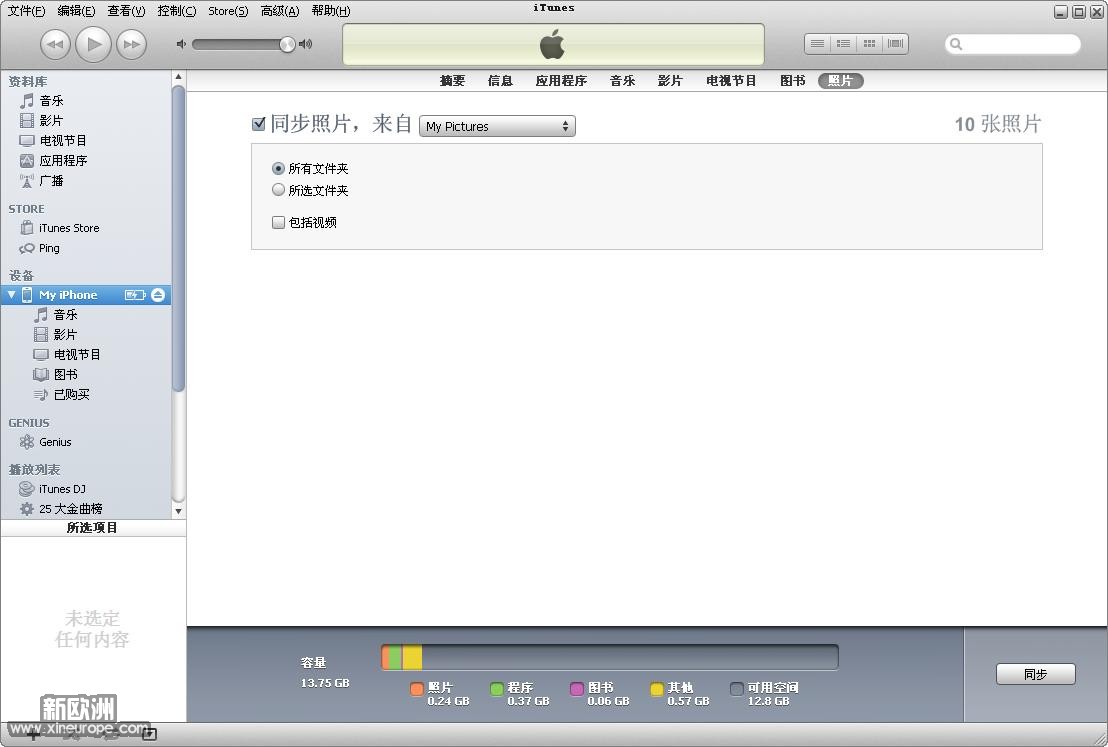The width and height of the screenshot is (1108, 747).
Task: Switch to the 信息 tab
Action: point(500,81)
